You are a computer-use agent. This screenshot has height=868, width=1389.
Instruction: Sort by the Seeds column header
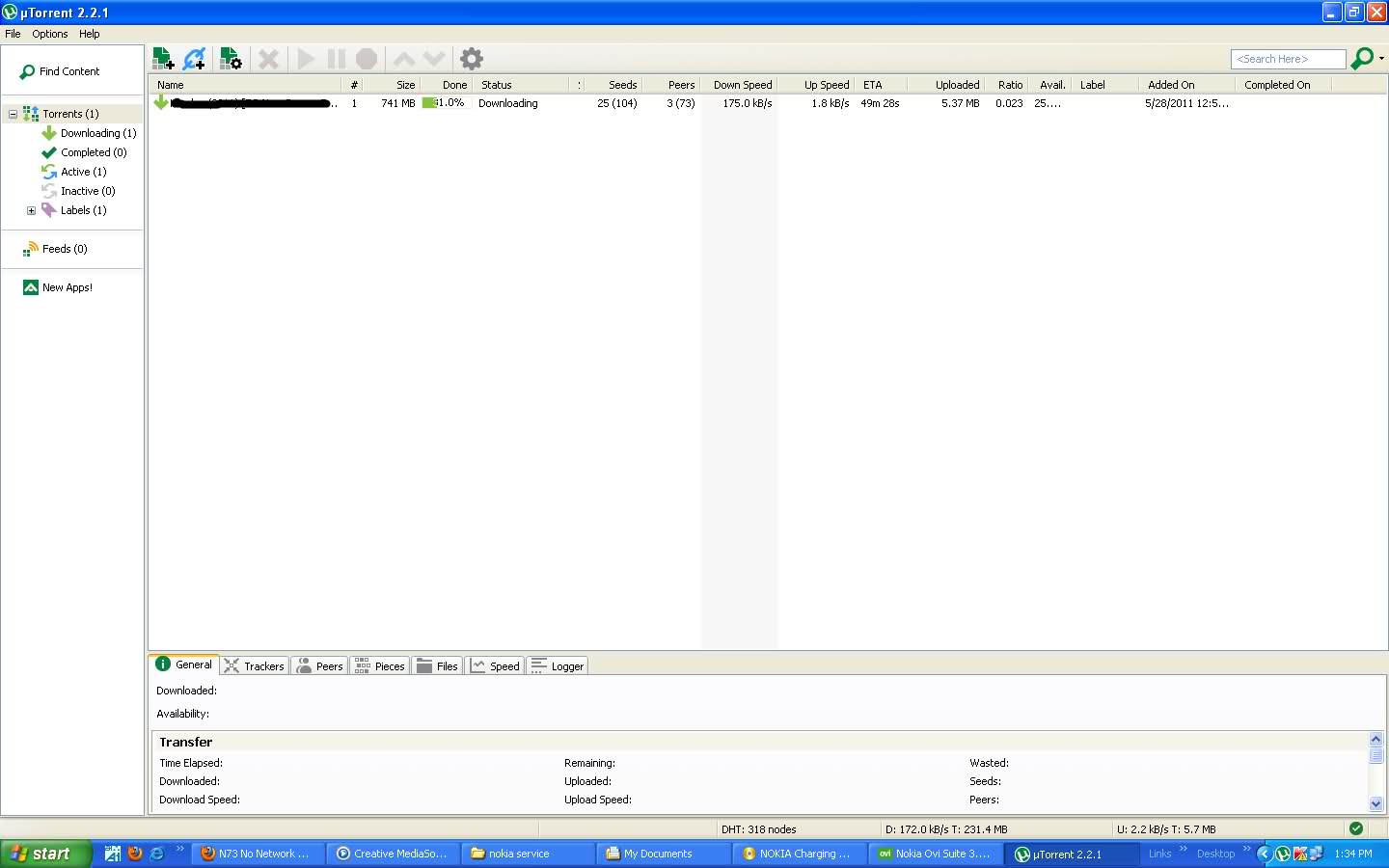click(613, 85)
